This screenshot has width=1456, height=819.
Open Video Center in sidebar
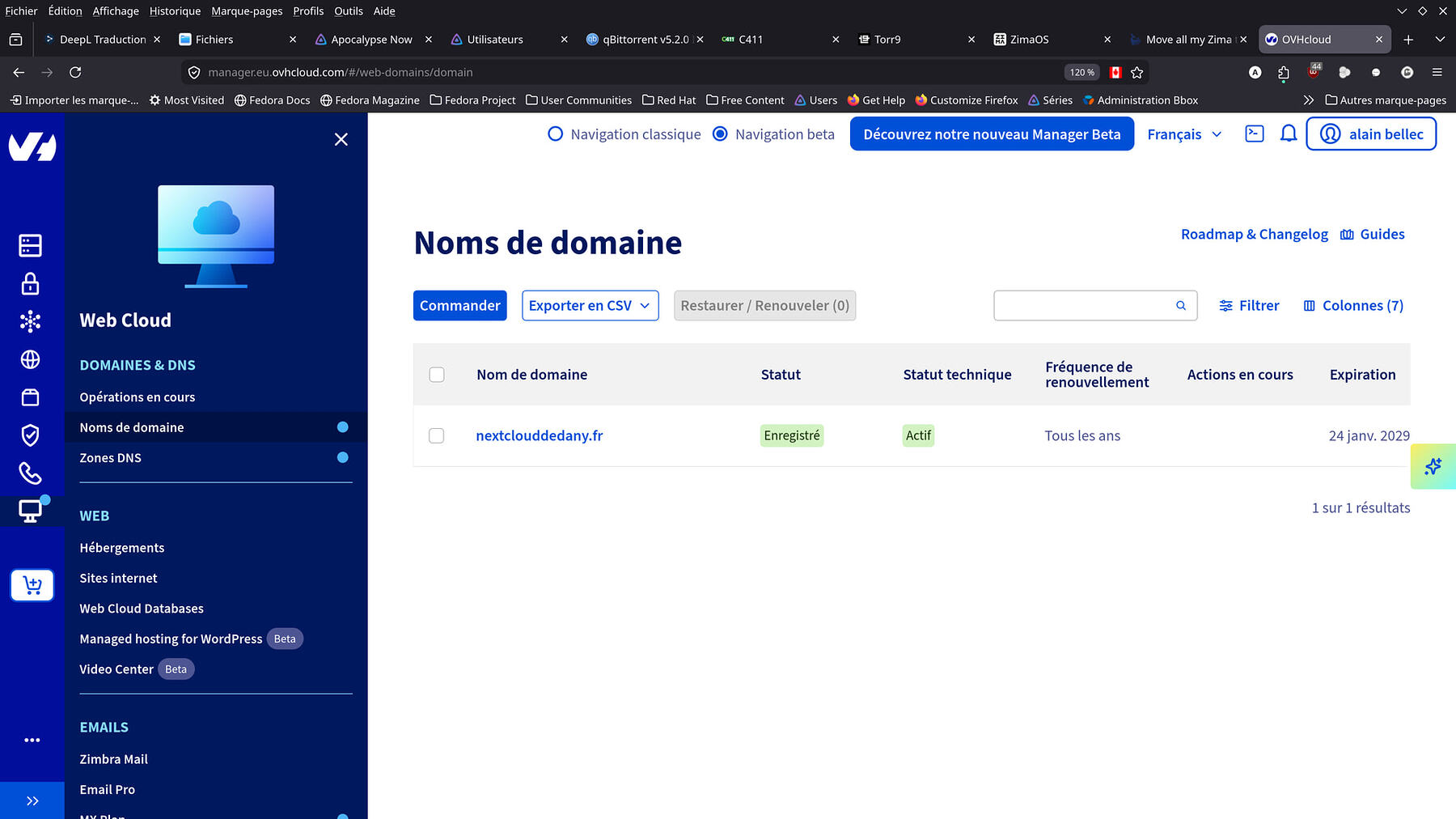116,668
